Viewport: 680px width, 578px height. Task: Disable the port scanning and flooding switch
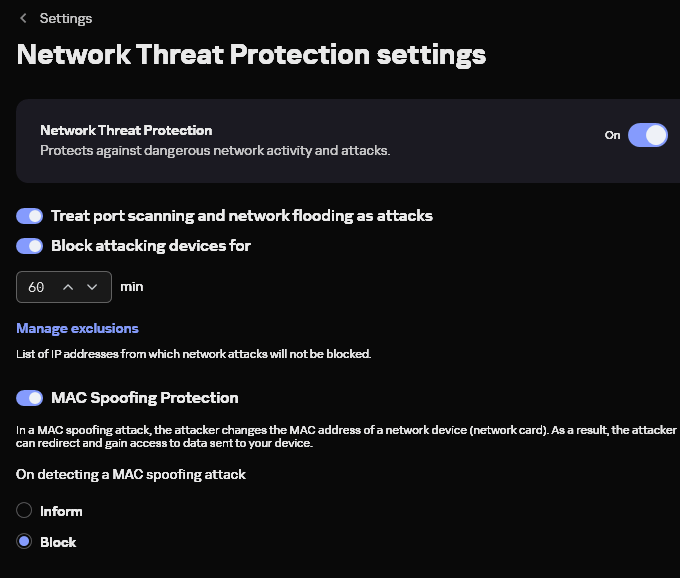click(30, 216)
